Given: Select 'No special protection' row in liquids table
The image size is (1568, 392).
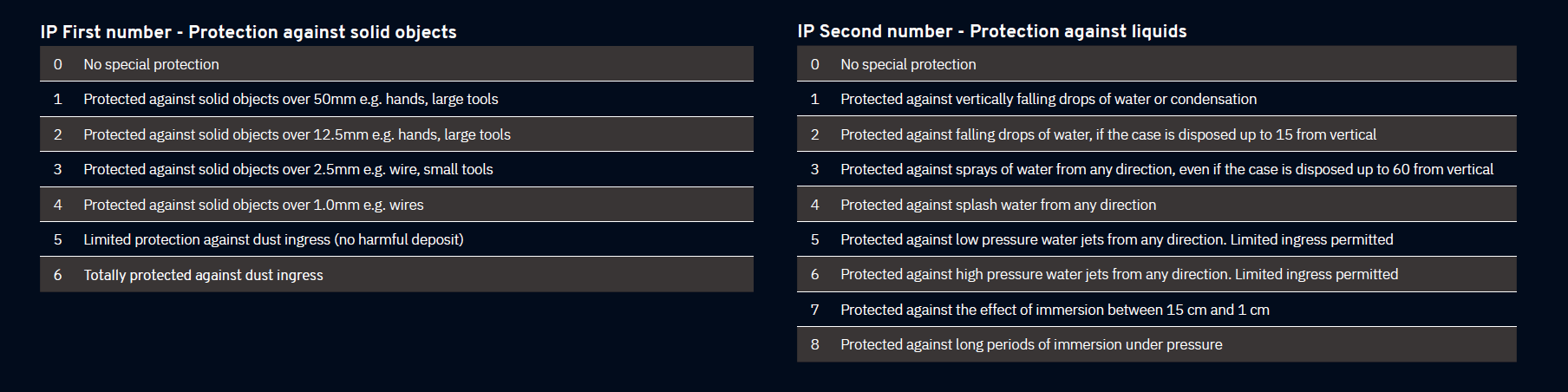Looking at the screenshot, I should 908,64.
